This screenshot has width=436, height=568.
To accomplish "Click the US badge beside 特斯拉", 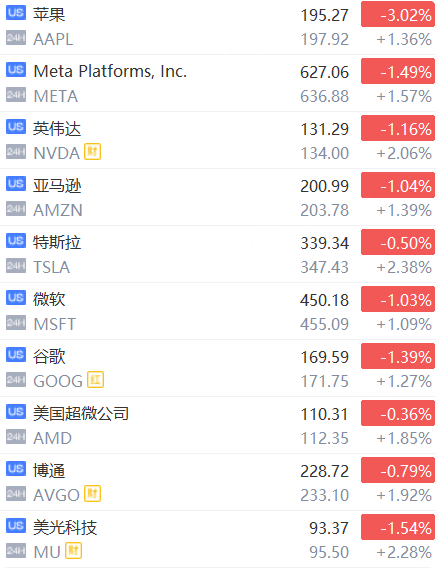I will 16,241.
